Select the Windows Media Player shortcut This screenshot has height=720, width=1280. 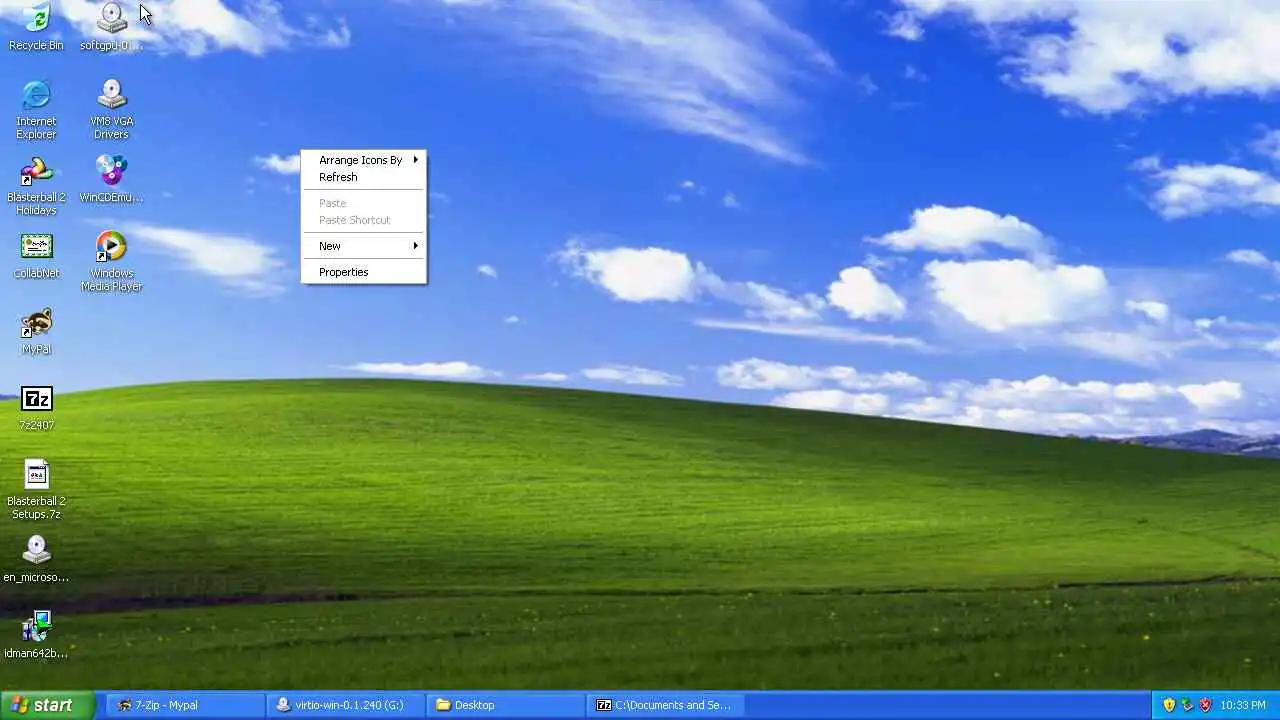111,261
